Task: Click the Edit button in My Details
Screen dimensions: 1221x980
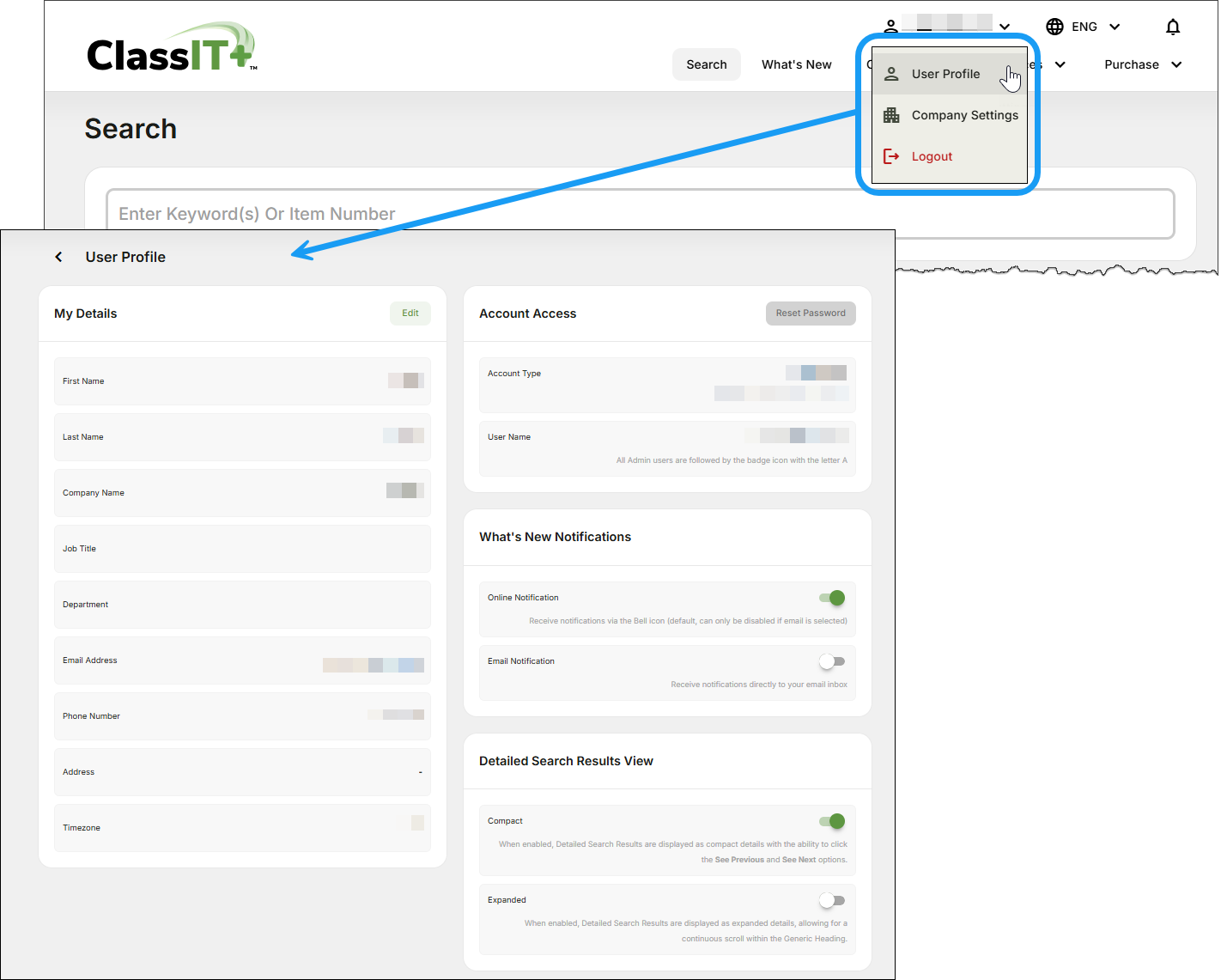Action: 410,313
